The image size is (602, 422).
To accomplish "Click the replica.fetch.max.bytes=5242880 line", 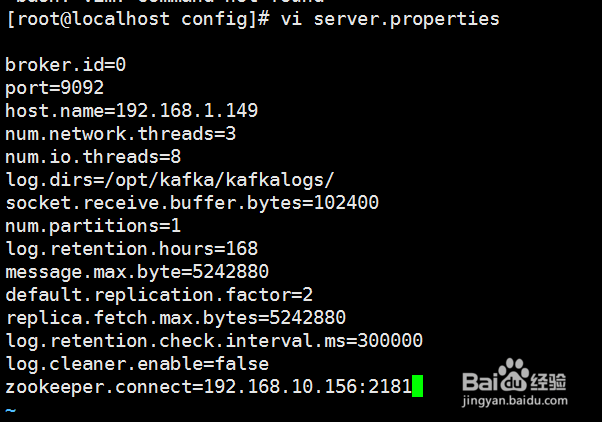I will point(176,318).
